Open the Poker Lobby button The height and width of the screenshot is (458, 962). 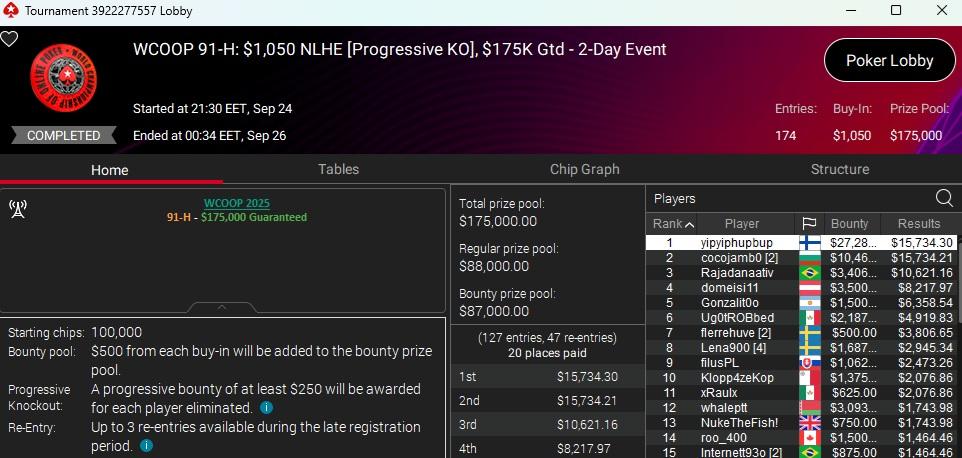tap(889, 60)
